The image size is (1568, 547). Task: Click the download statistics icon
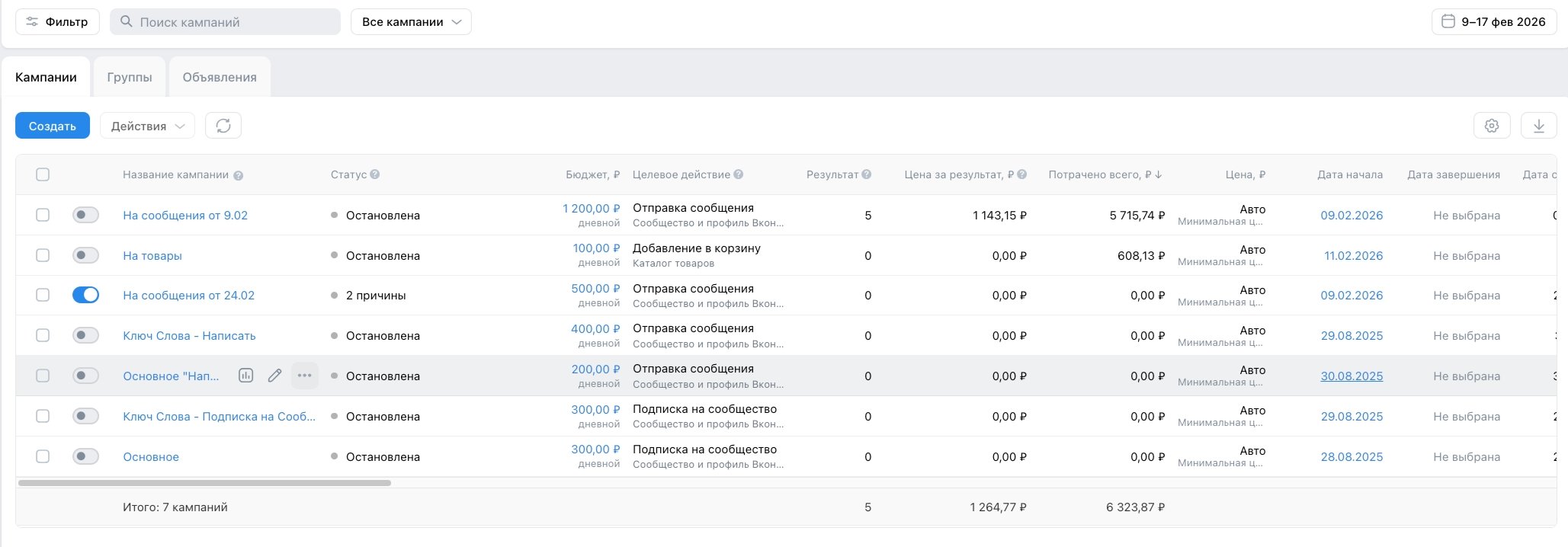click(x=1538, y=126)
